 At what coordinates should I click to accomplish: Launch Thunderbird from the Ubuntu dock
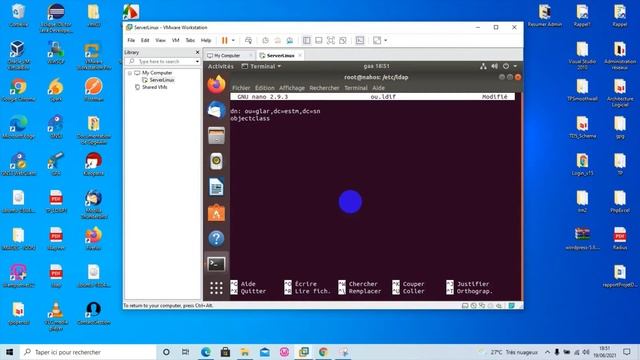(216, 110)
